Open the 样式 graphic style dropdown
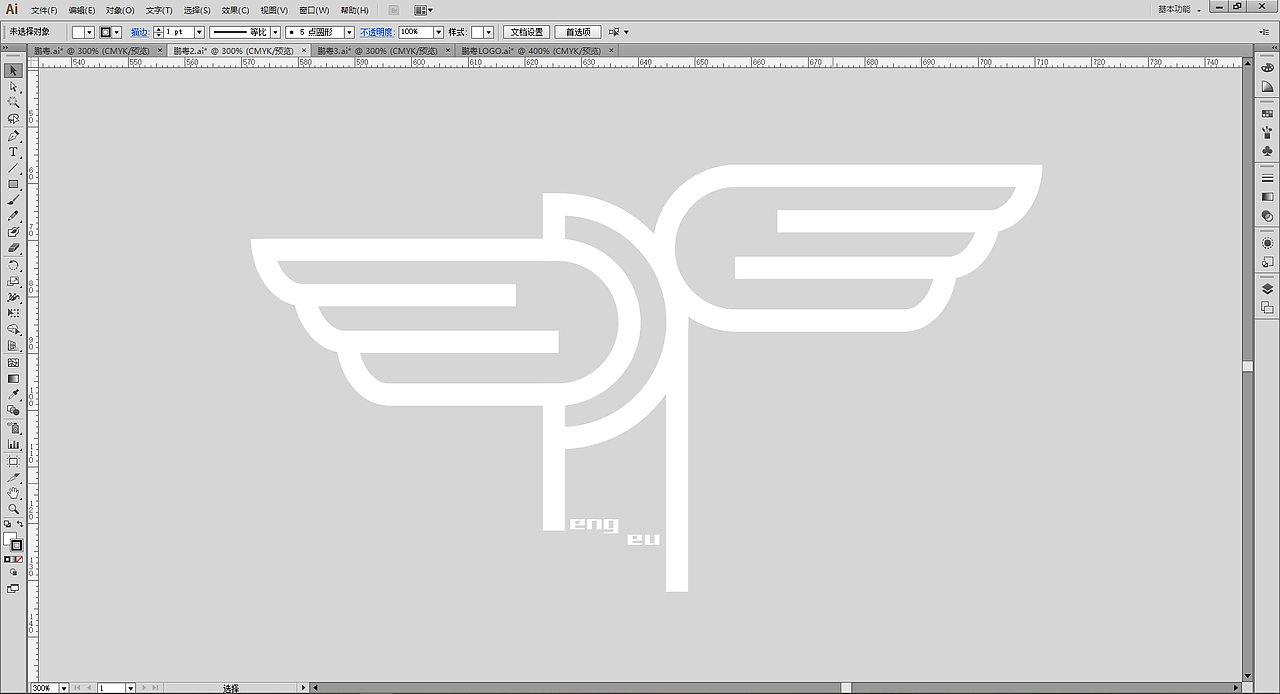Image resolution: width=1280 pixels, height=694 pixels. click(x=489, y=32)
